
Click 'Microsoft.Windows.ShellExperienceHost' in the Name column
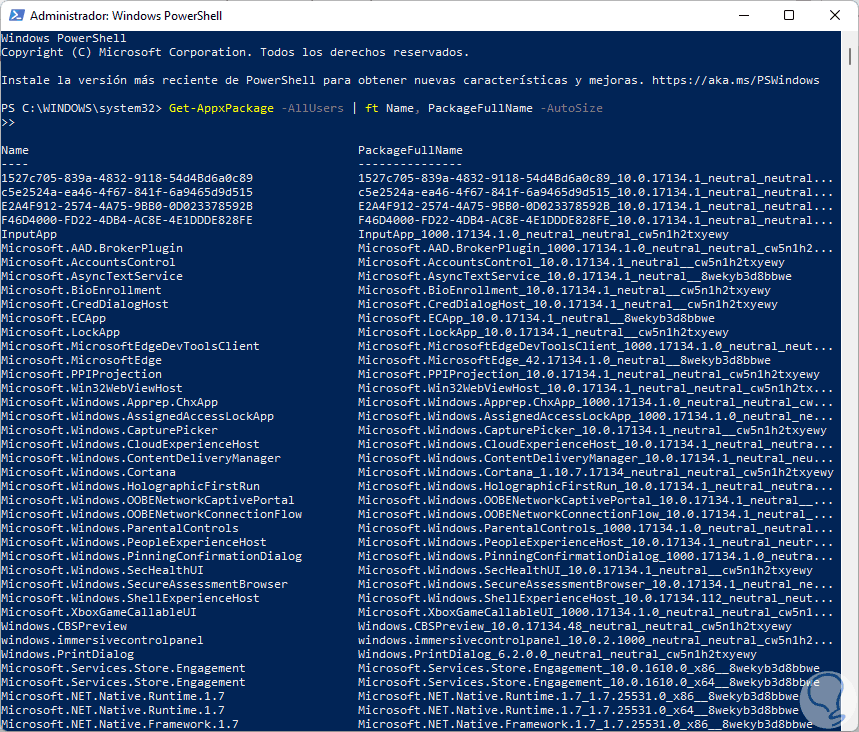coord(130,598)
